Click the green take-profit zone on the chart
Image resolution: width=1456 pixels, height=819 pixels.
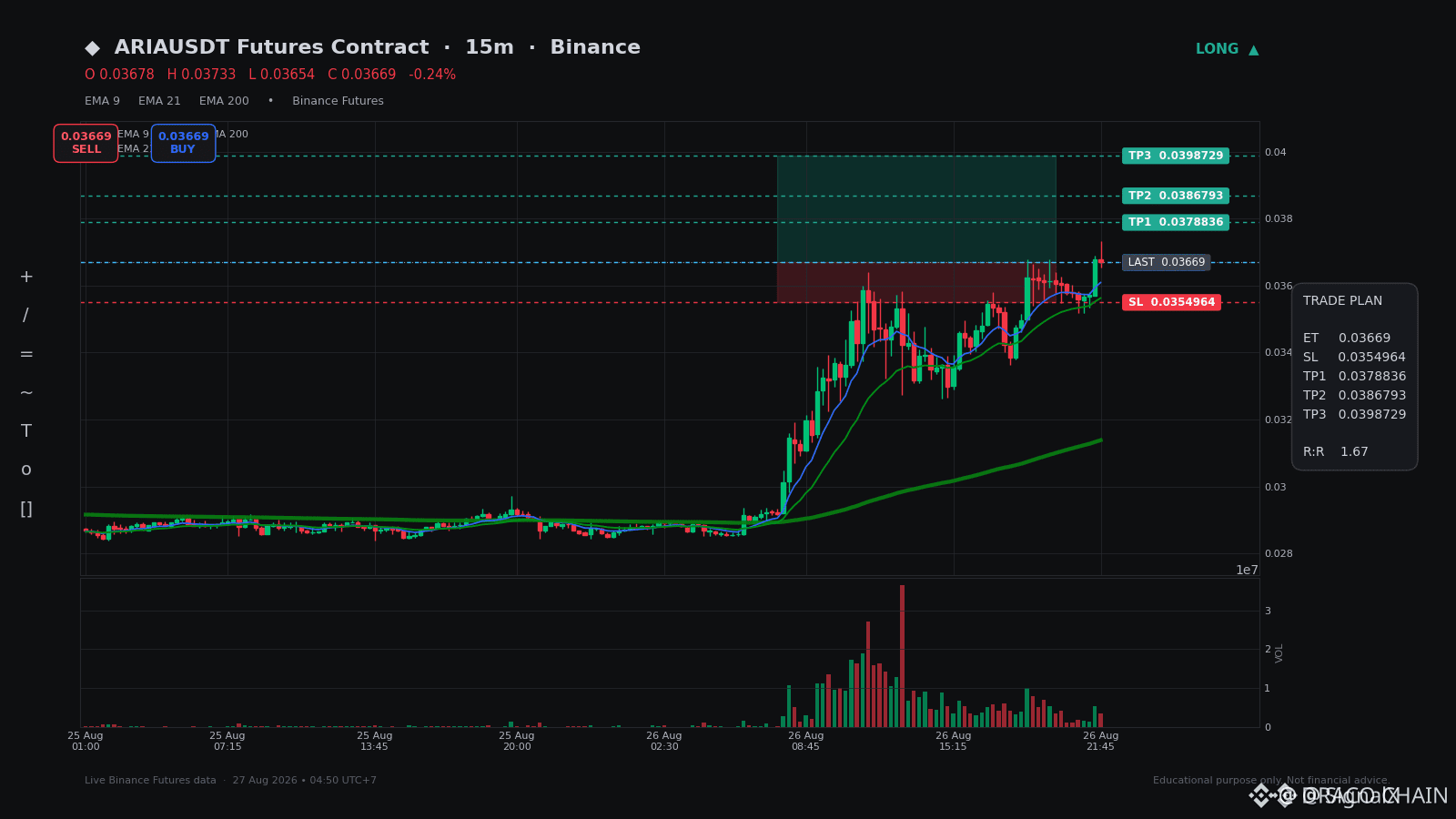pyautogui.click(x=916, y=209)
